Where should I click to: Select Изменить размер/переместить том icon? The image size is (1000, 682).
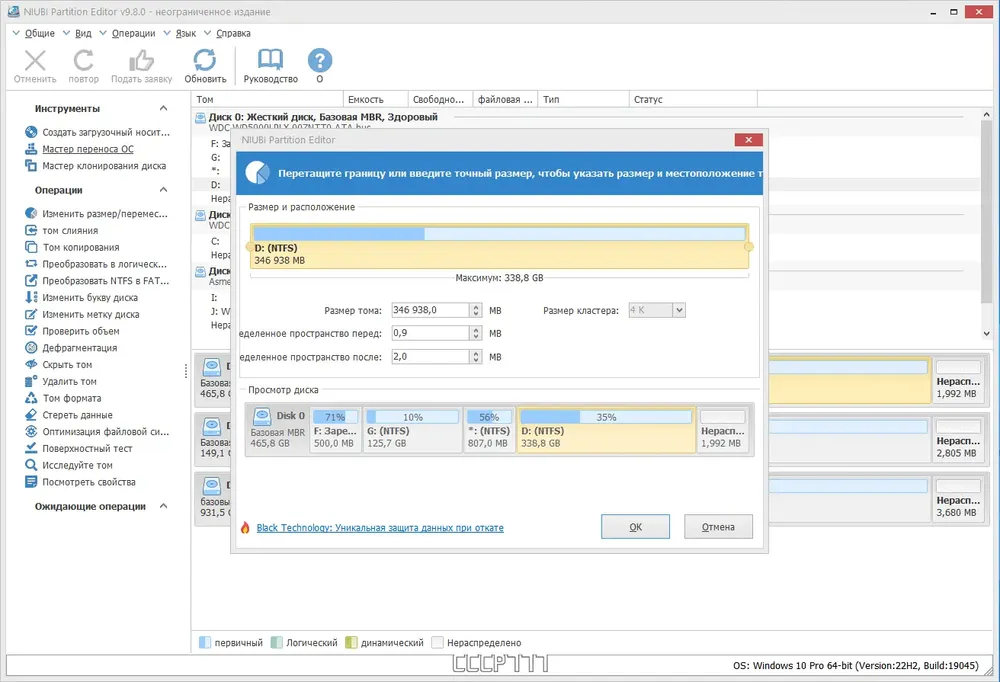coord(31,213)
